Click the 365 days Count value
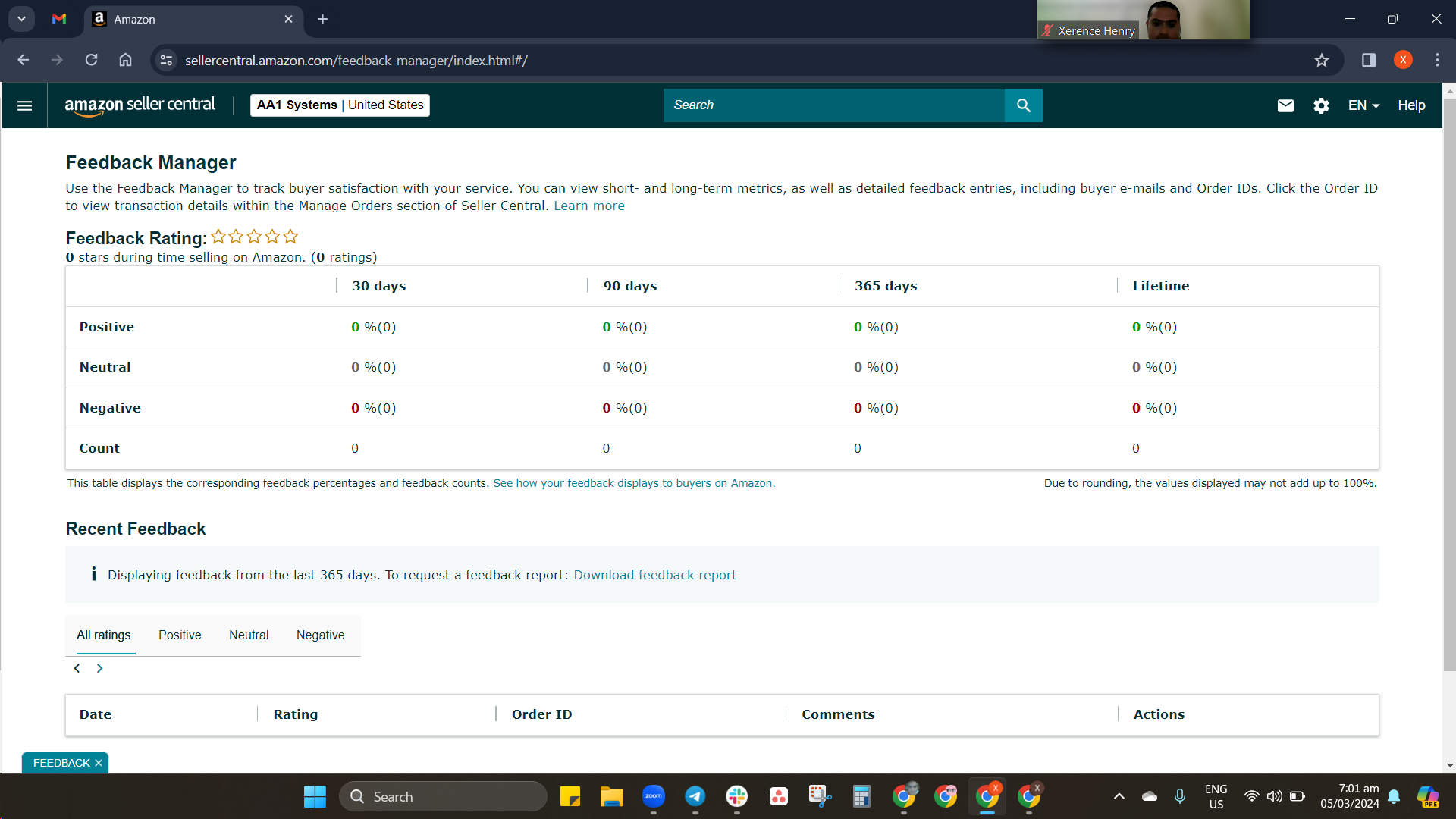The image size is (1456, 819). pos(858,448)
